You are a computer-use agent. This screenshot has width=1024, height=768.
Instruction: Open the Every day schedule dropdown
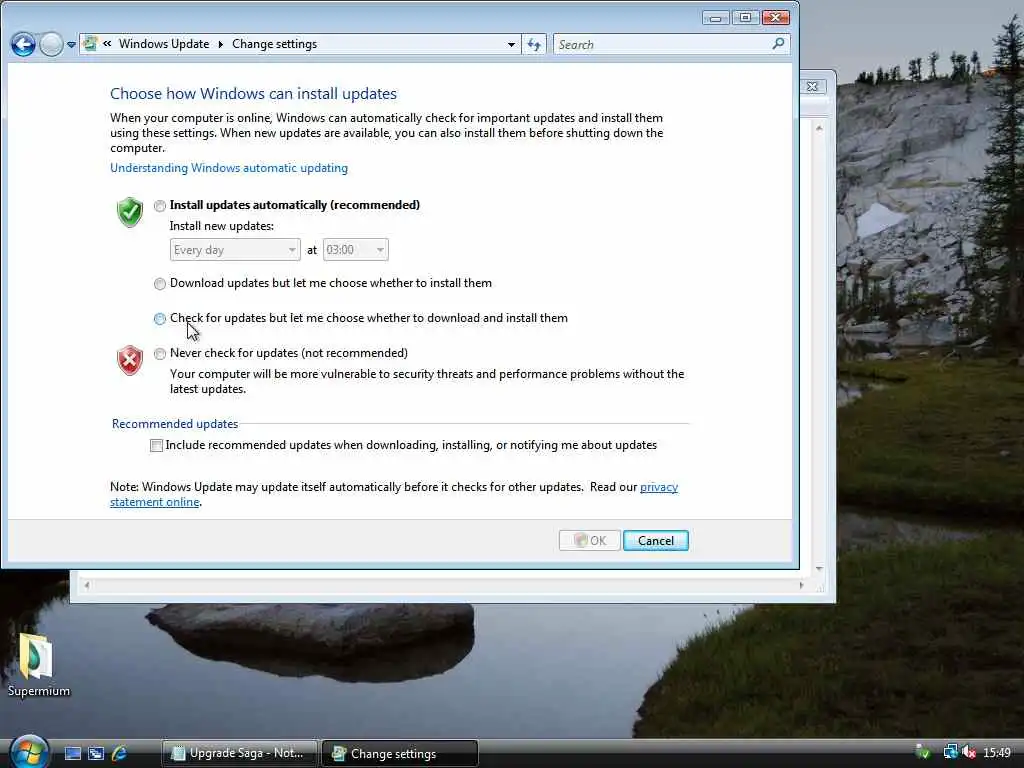coord(234,249)
